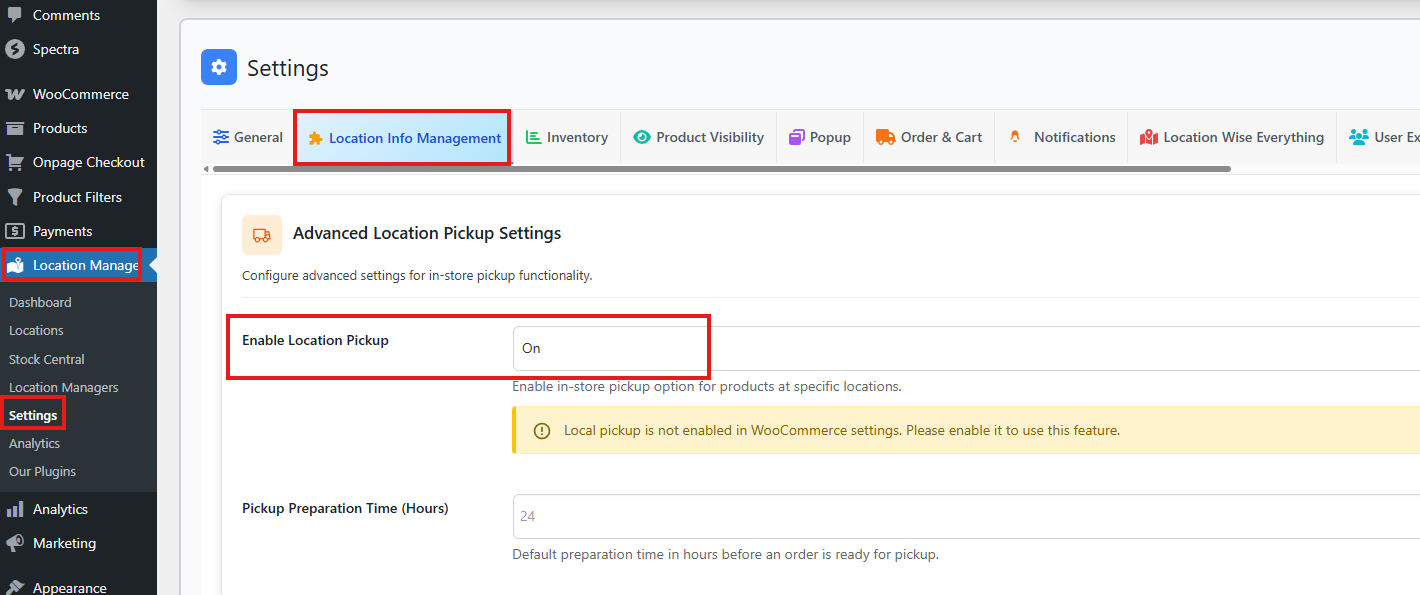Screen dimensions: 1420x595
Task: Click the Onpage Checkout cart icon
Action: (x=15, y=162)
